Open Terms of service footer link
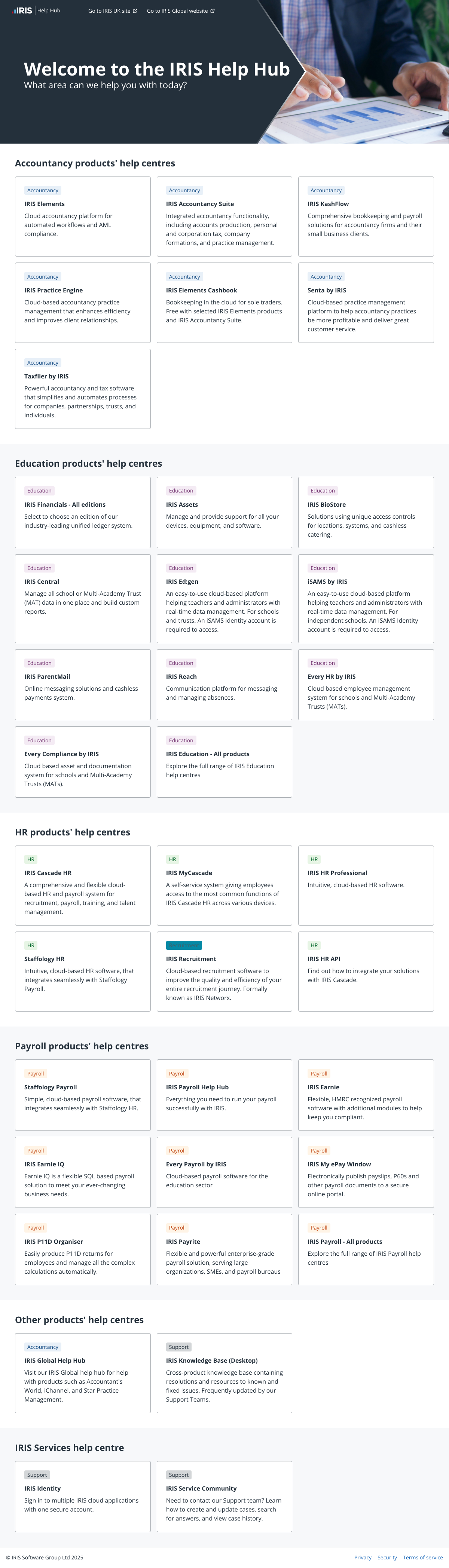449x1568 pixels. click(x=423, y=1558)
